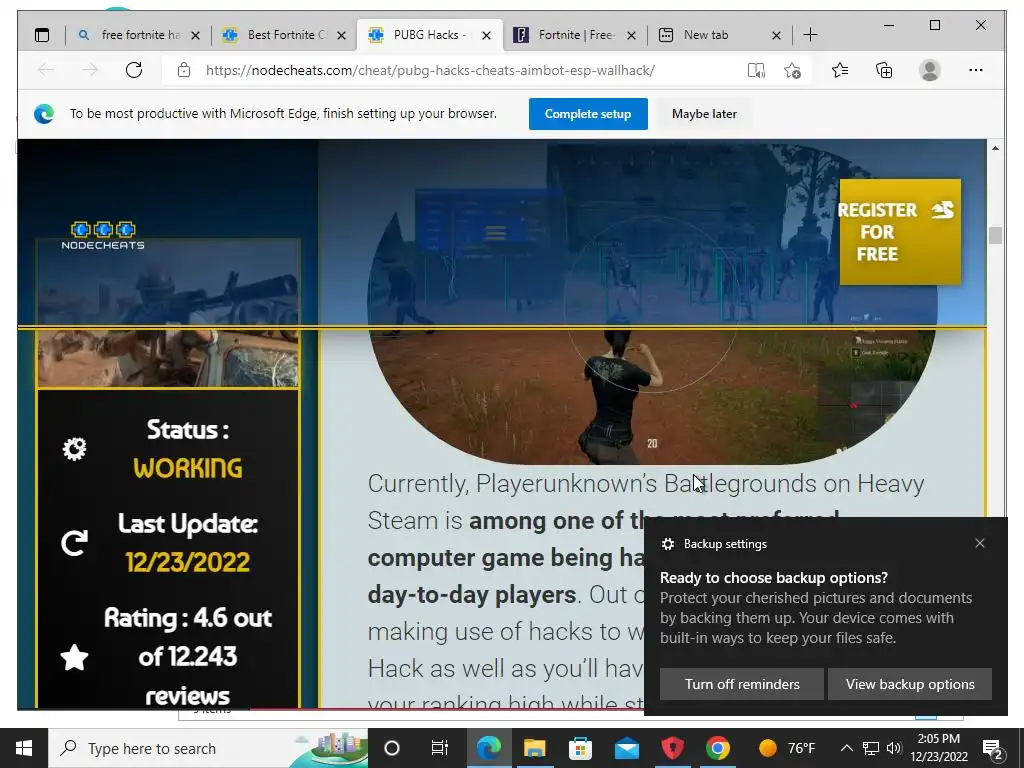The width and height of the screenshot is (1024, 768).
Task: Open Google Chrome from taskbar
Action: click(718, 748)
